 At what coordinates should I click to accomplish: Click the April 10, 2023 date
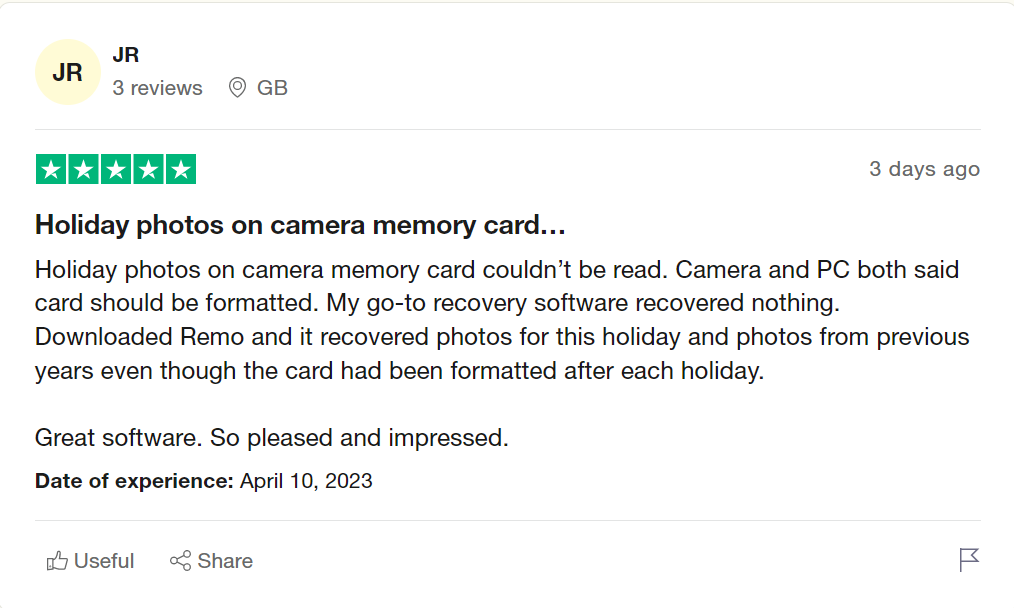(306, 481)
